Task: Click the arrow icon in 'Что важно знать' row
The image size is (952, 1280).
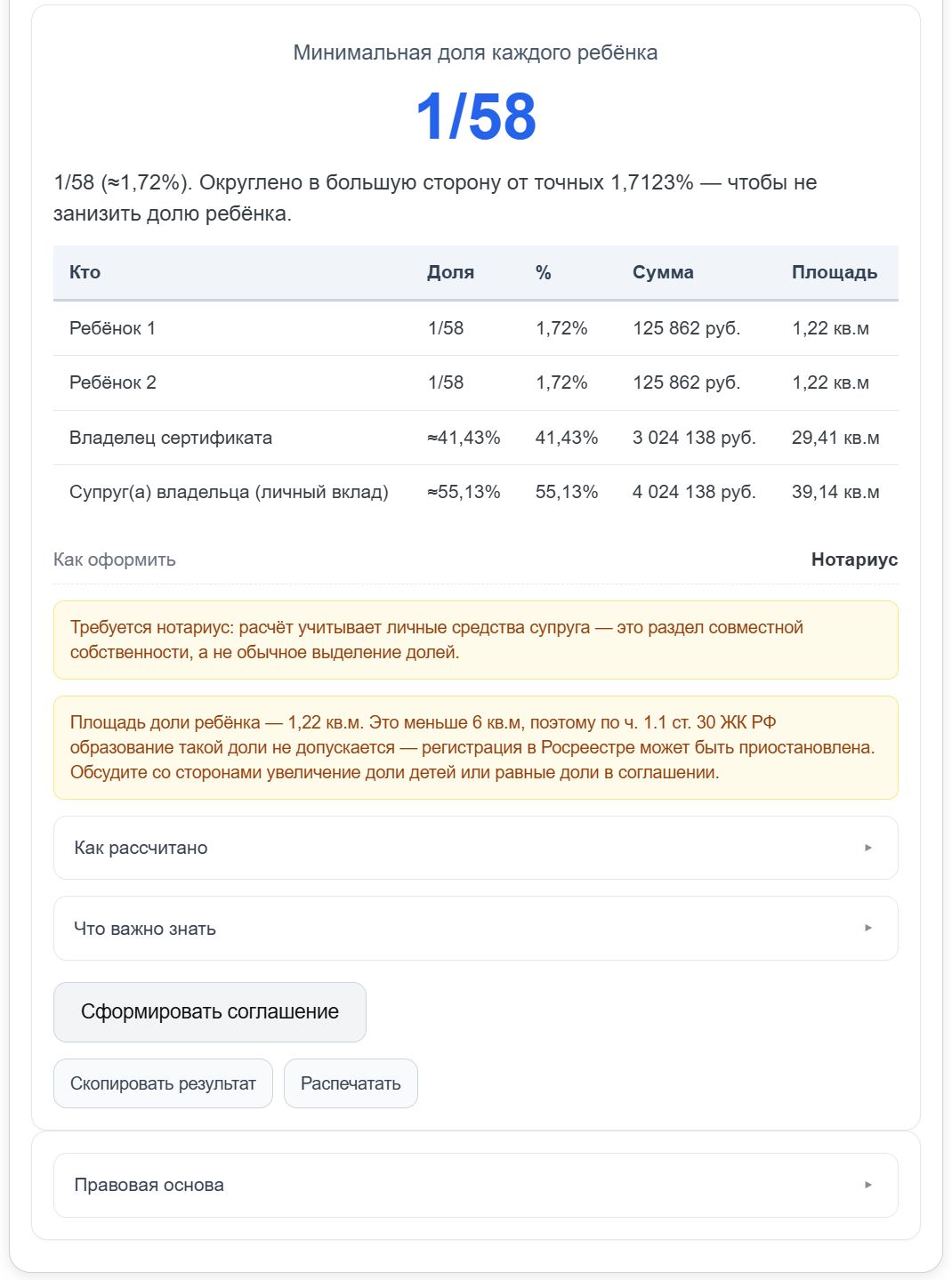Action: pyautogui.click(x=868, y=928)
